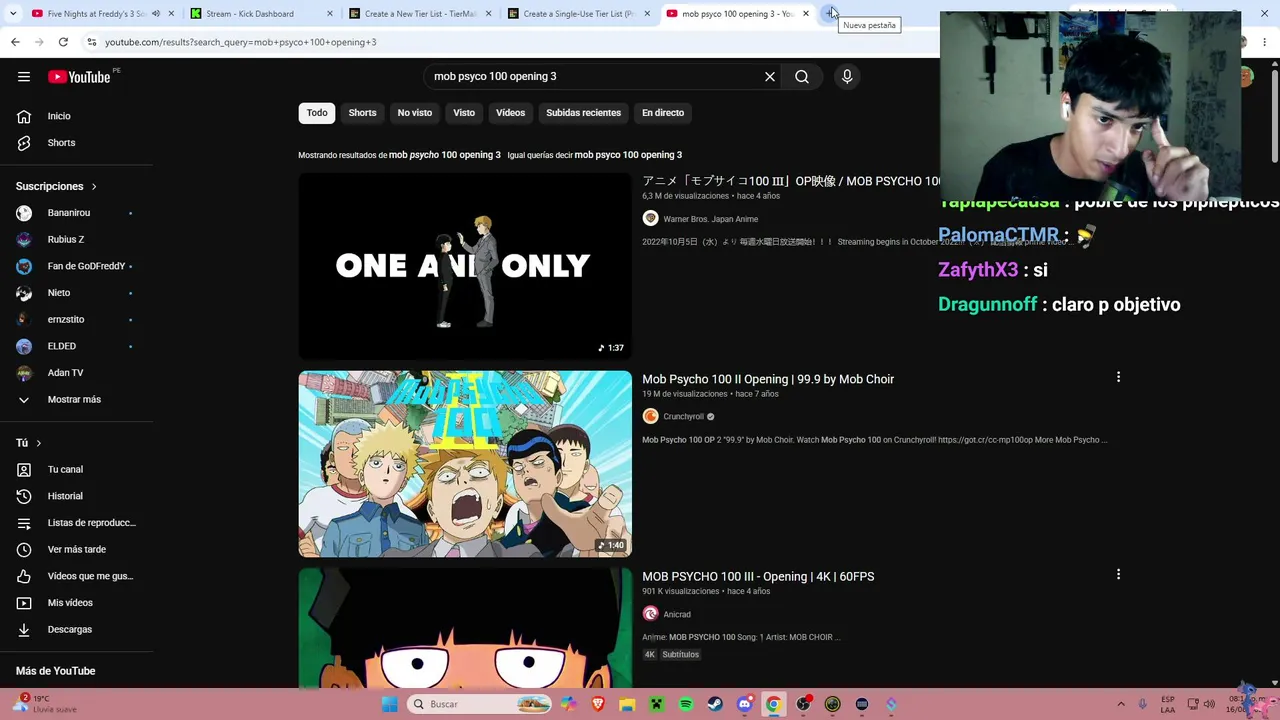Go to the YouTube home logo
Screen dimensions: 1280x720
pyautogui.click(x=79, y=77)
